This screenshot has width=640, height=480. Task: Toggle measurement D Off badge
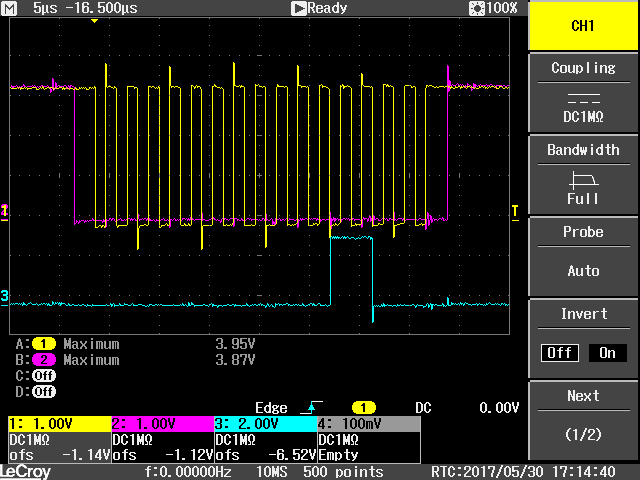click(x=44, y=392)
